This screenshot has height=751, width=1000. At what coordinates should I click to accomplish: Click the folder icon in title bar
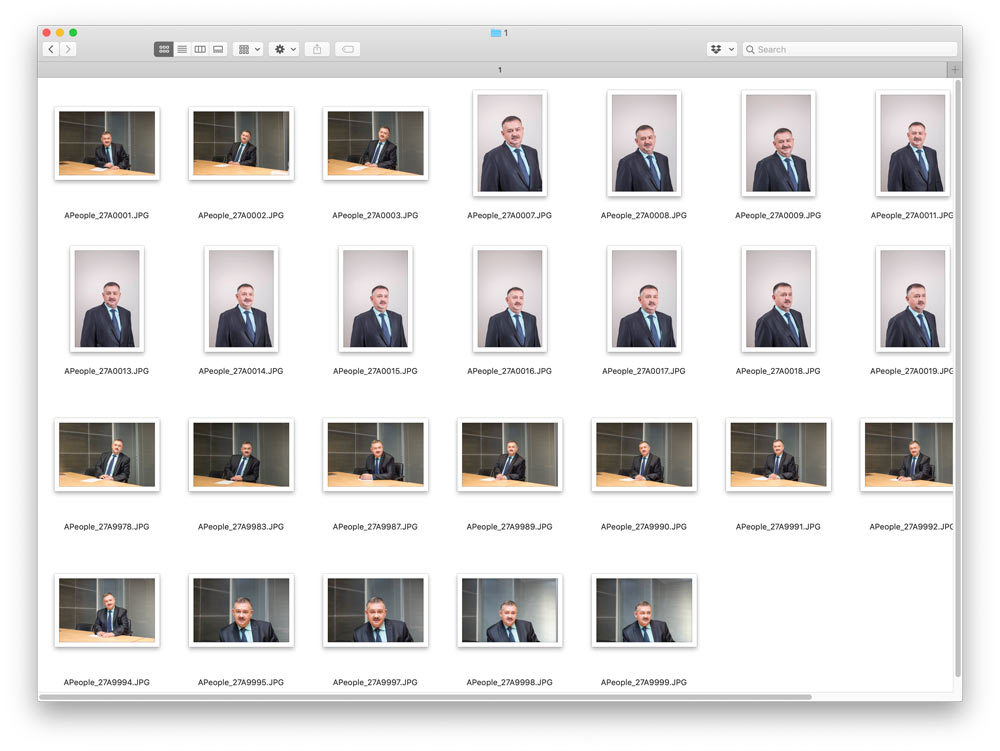[x=495, y=33]
